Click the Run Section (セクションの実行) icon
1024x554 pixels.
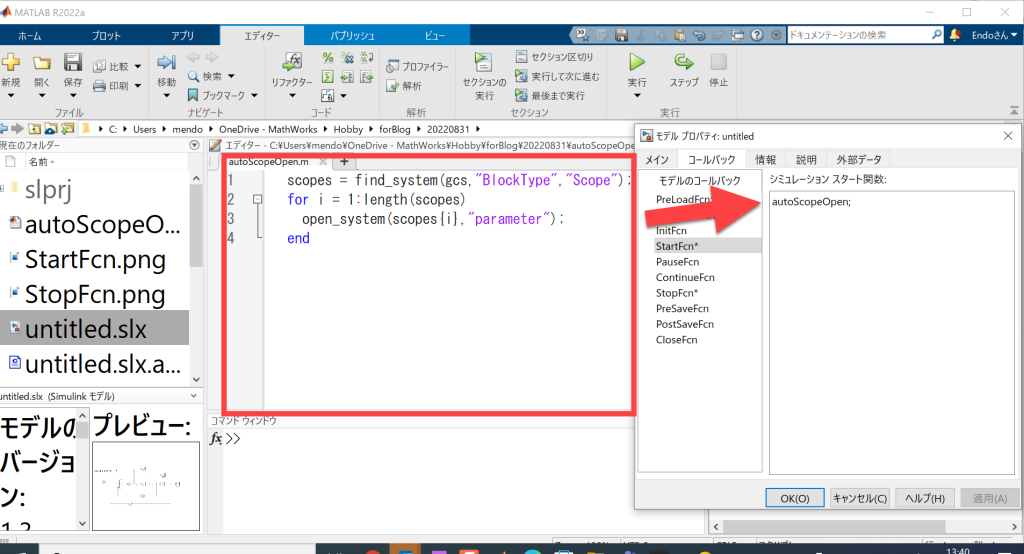[x=484, y=64]
